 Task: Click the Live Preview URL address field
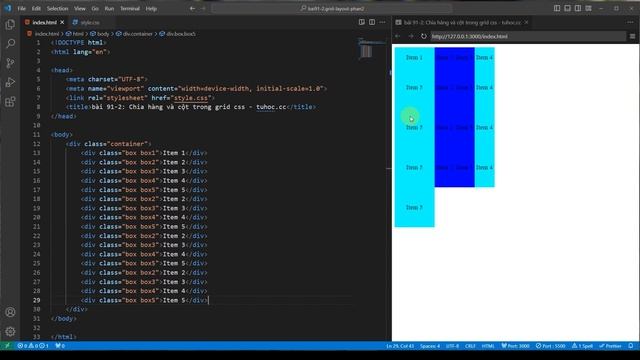(x=528, y=36)
